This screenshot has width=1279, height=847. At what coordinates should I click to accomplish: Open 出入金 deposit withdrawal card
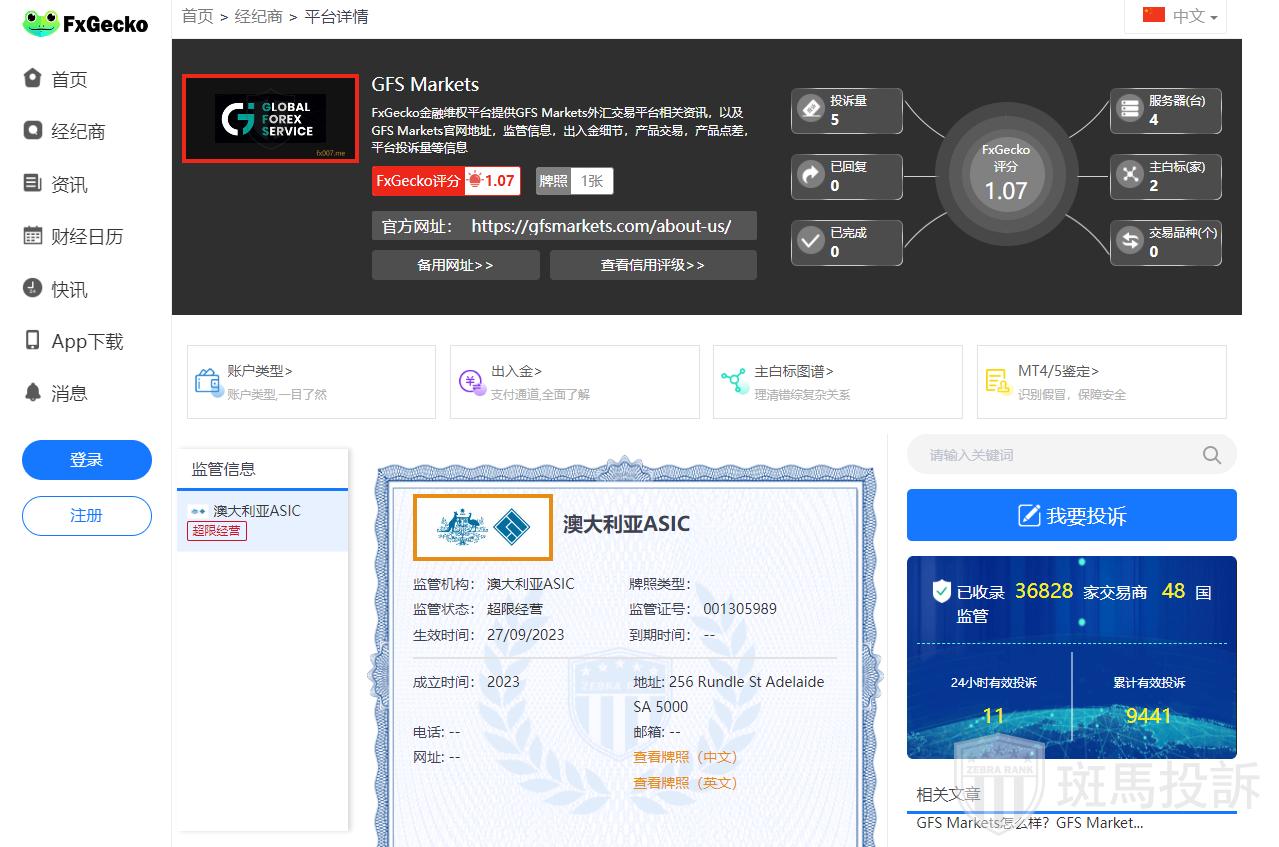click(574, 381)
